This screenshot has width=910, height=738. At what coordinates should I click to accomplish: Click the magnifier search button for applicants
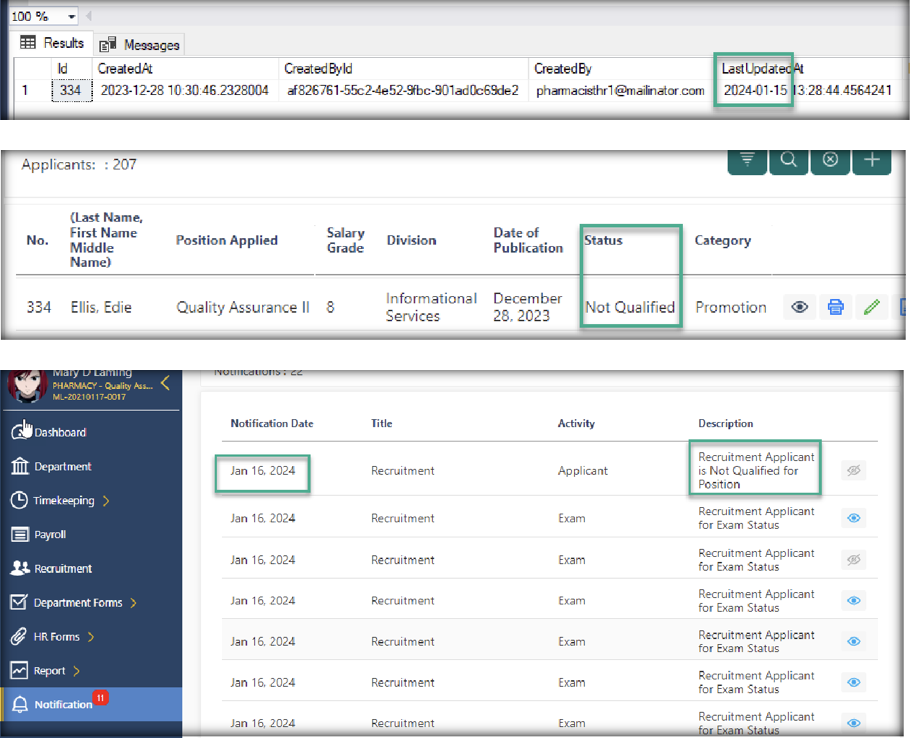(x=789, y=161)
